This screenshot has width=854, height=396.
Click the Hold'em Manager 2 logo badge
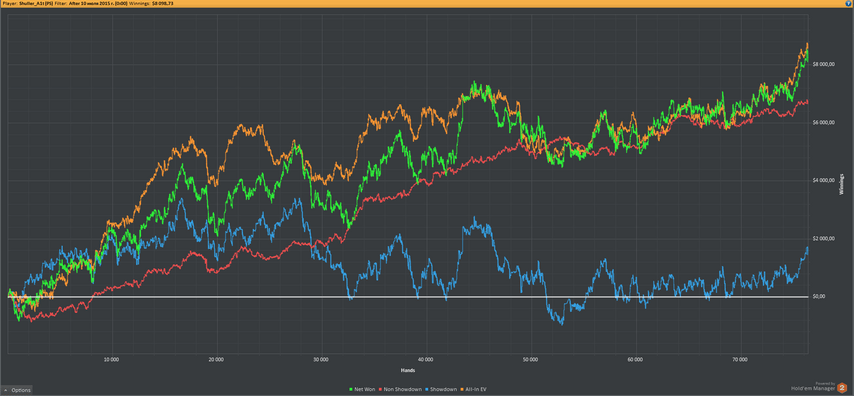click(x=841, y=388)
